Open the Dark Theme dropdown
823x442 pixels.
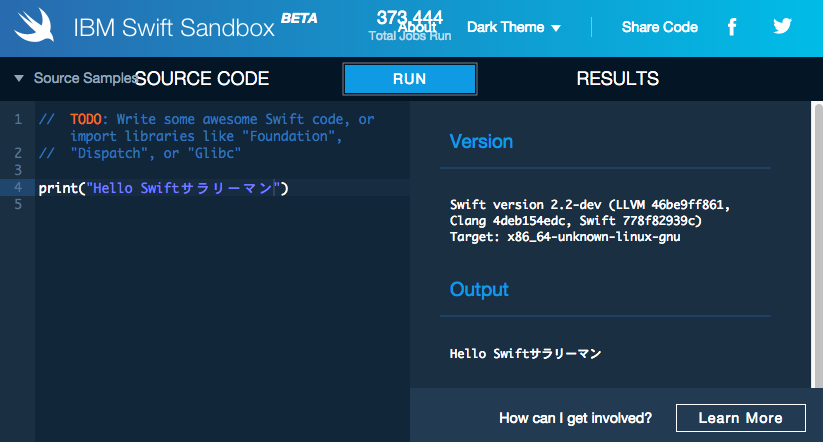514,27
